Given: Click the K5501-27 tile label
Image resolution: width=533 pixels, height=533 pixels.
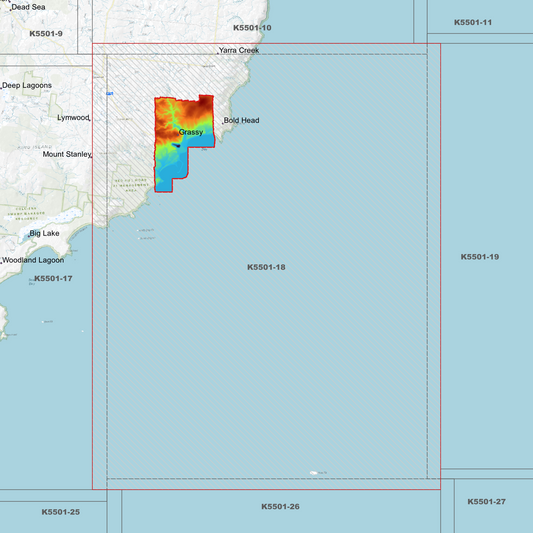Looking at the screenshot, I should (x=486, y=501).
